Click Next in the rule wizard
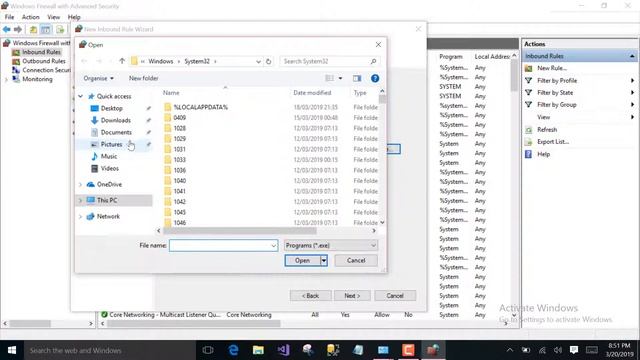640x360 pixels. pos(352,296)
